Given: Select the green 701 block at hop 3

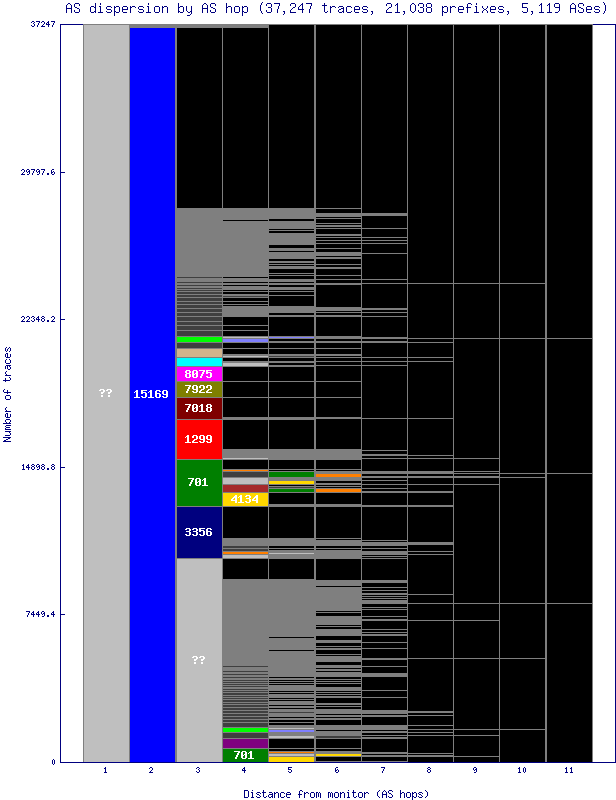Looking at the screenshot, I should 198,482.
